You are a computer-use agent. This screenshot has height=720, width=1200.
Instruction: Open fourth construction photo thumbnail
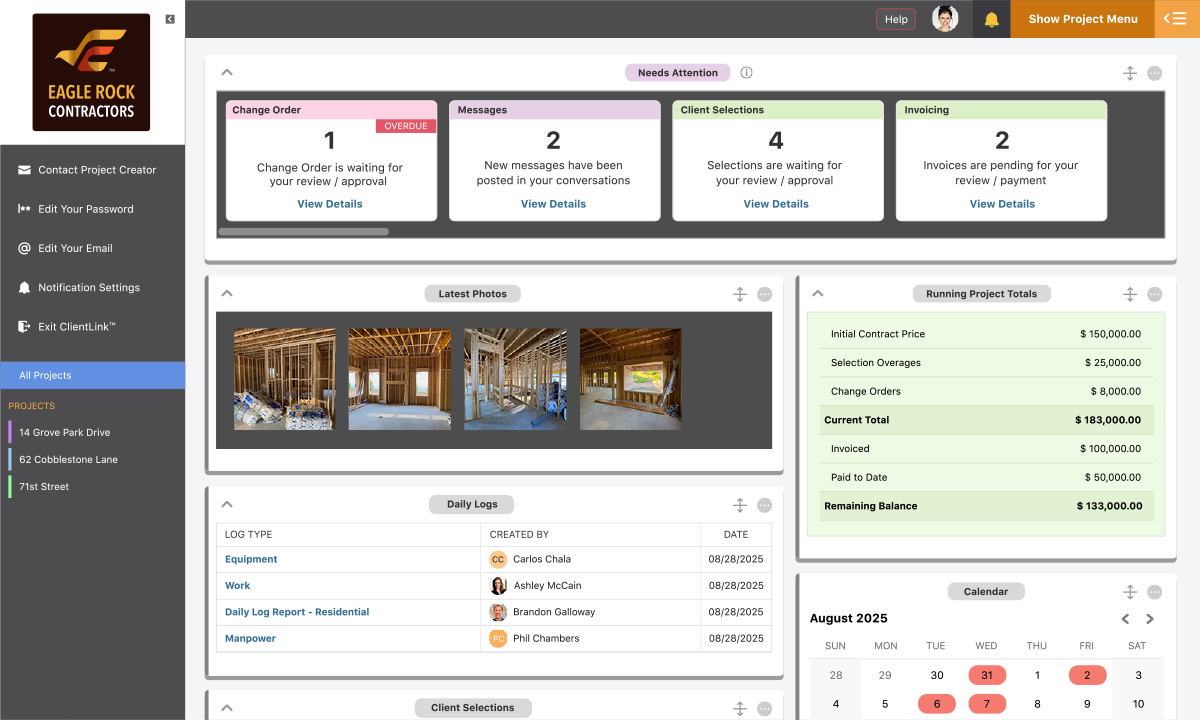[x=630, y=379]
